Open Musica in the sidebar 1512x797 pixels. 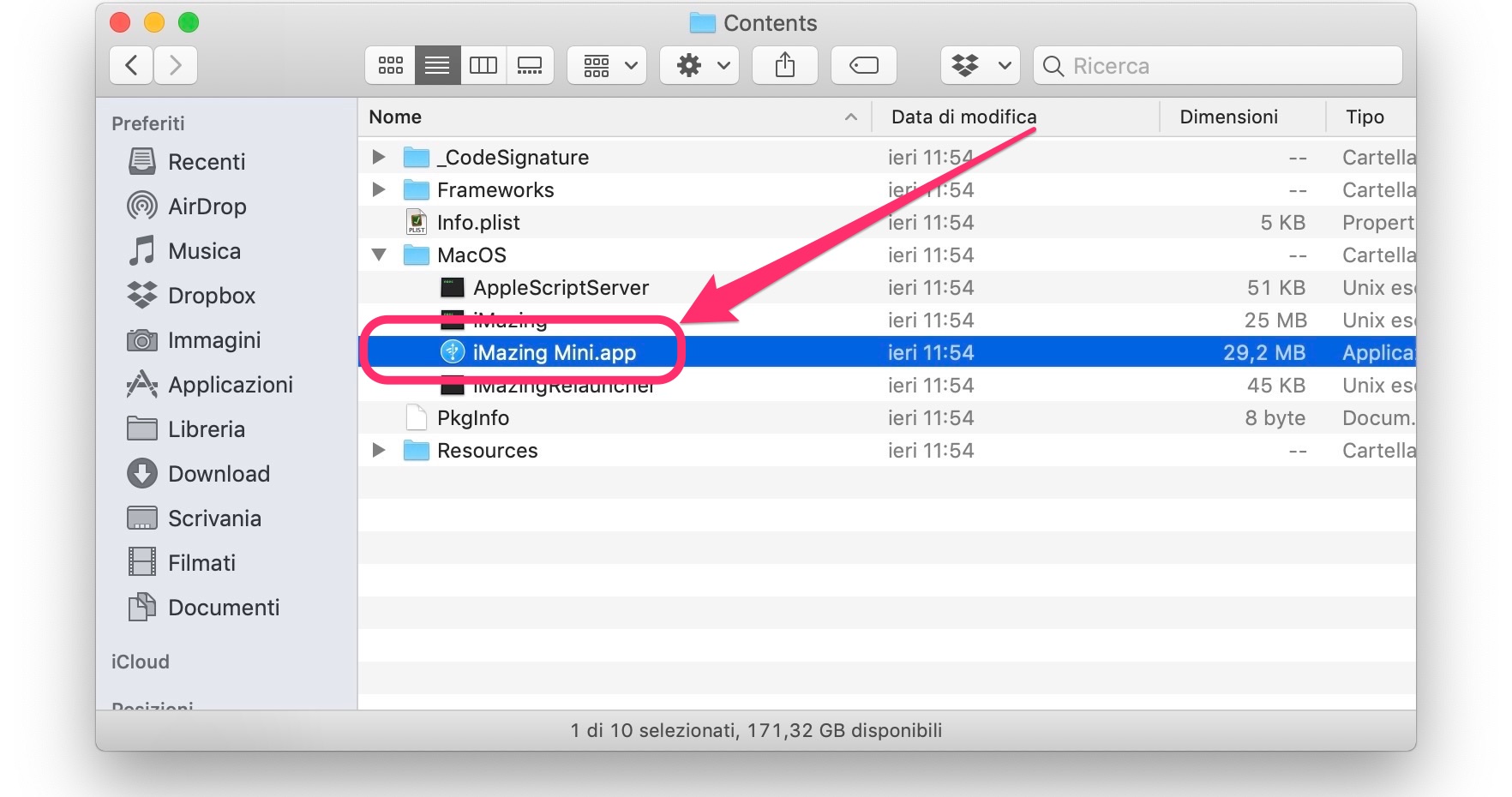coord(204,251)
